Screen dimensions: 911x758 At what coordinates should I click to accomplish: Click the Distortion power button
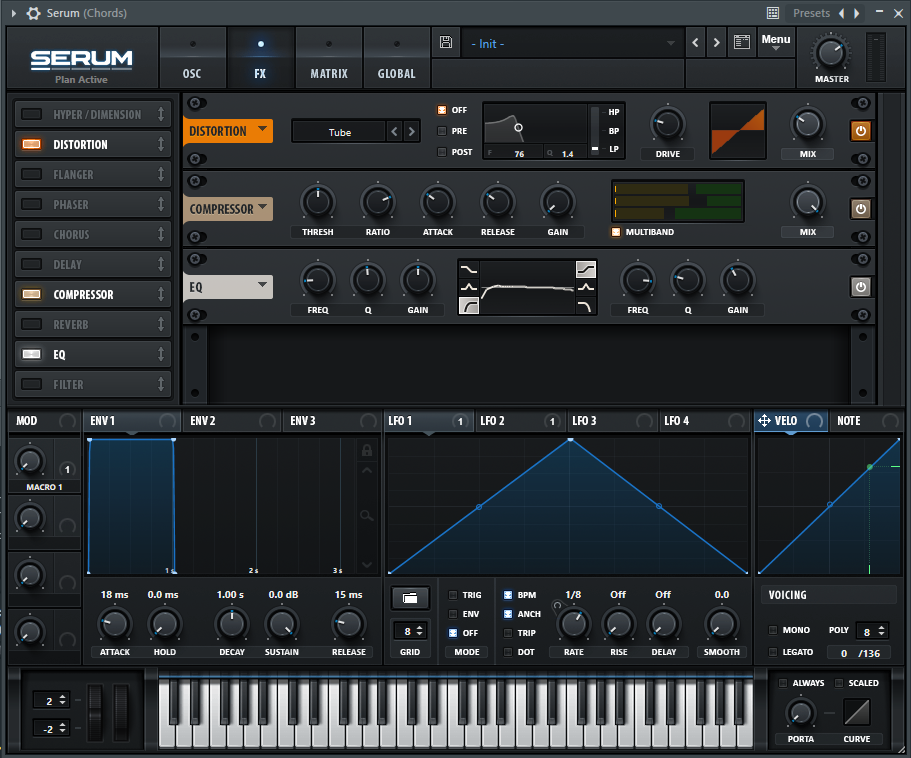[860, 131]
